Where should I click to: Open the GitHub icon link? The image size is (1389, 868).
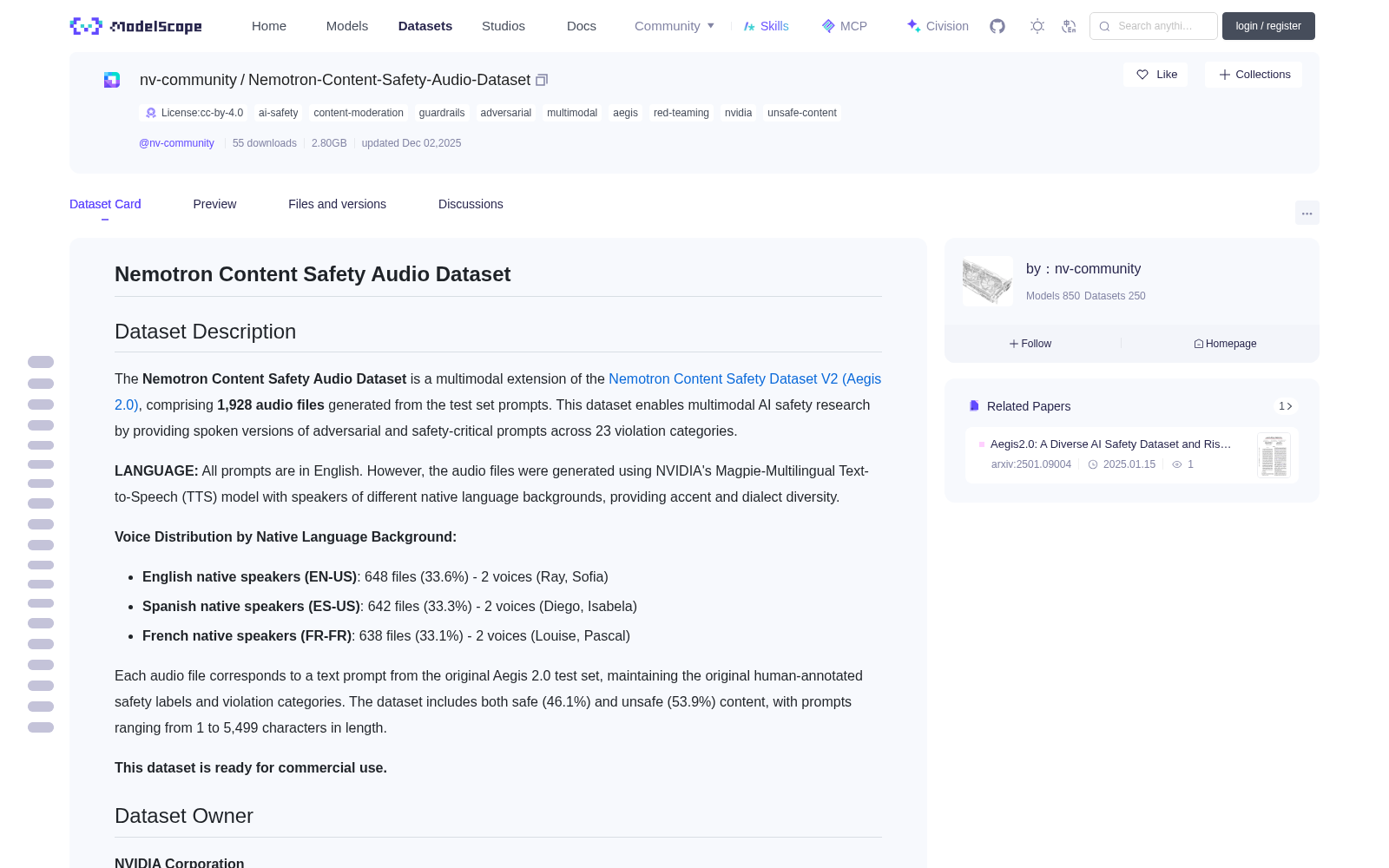(x=997, y=26)
